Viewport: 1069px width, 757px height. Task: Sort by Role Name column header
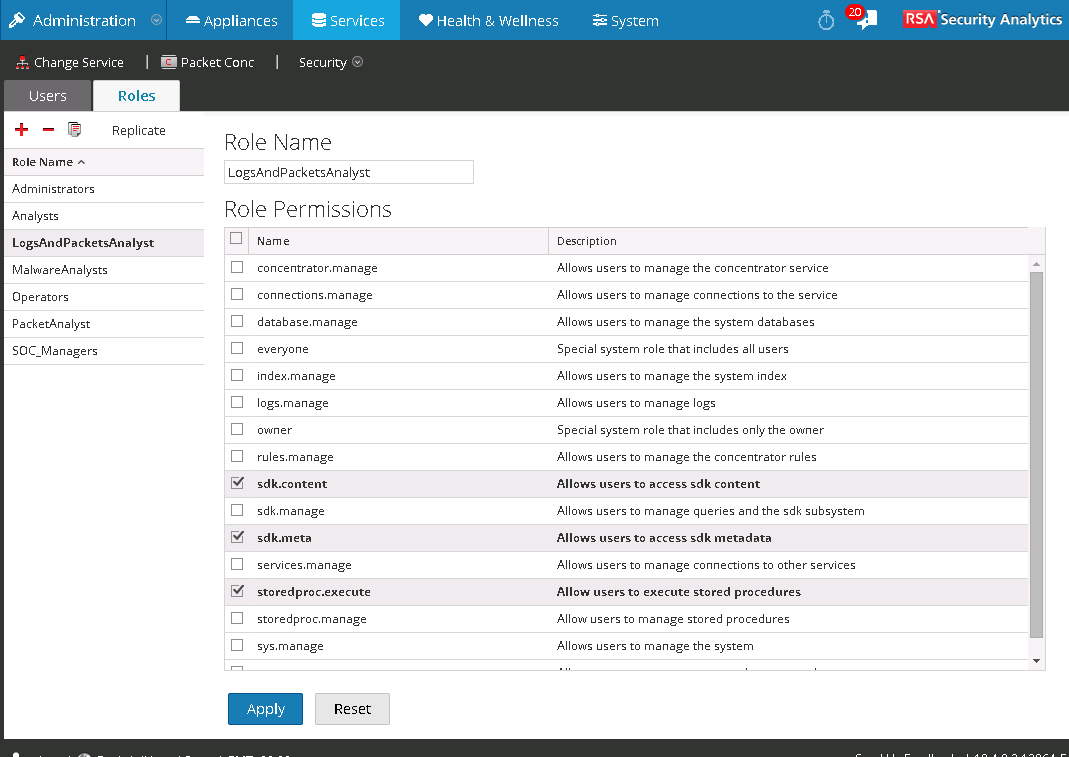pos(104,162)
